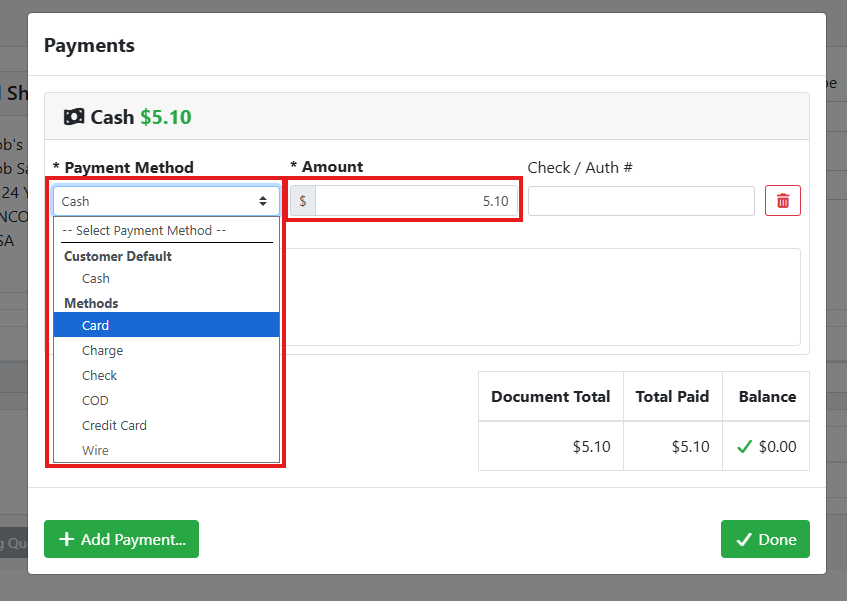Choose the '-- Select Payment Method --' placeholder option

coord(144,230)
